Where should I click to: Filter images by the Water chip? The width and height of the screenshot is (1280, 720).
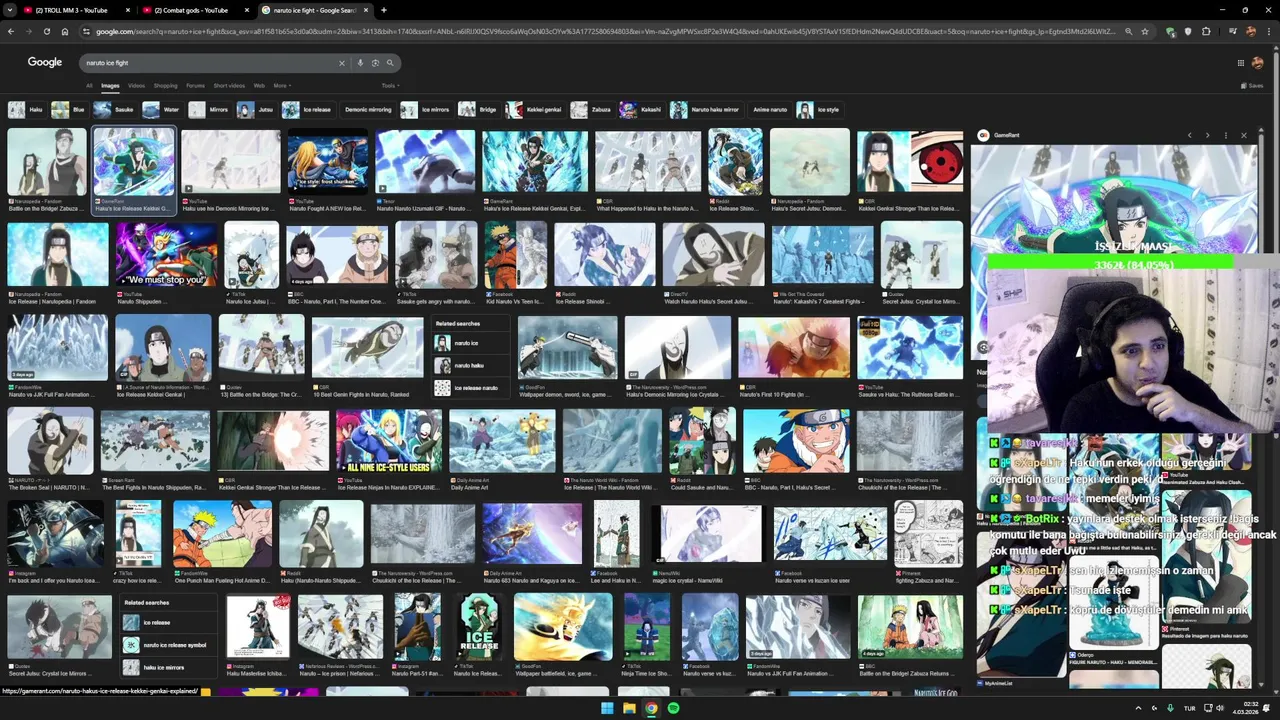162,110
